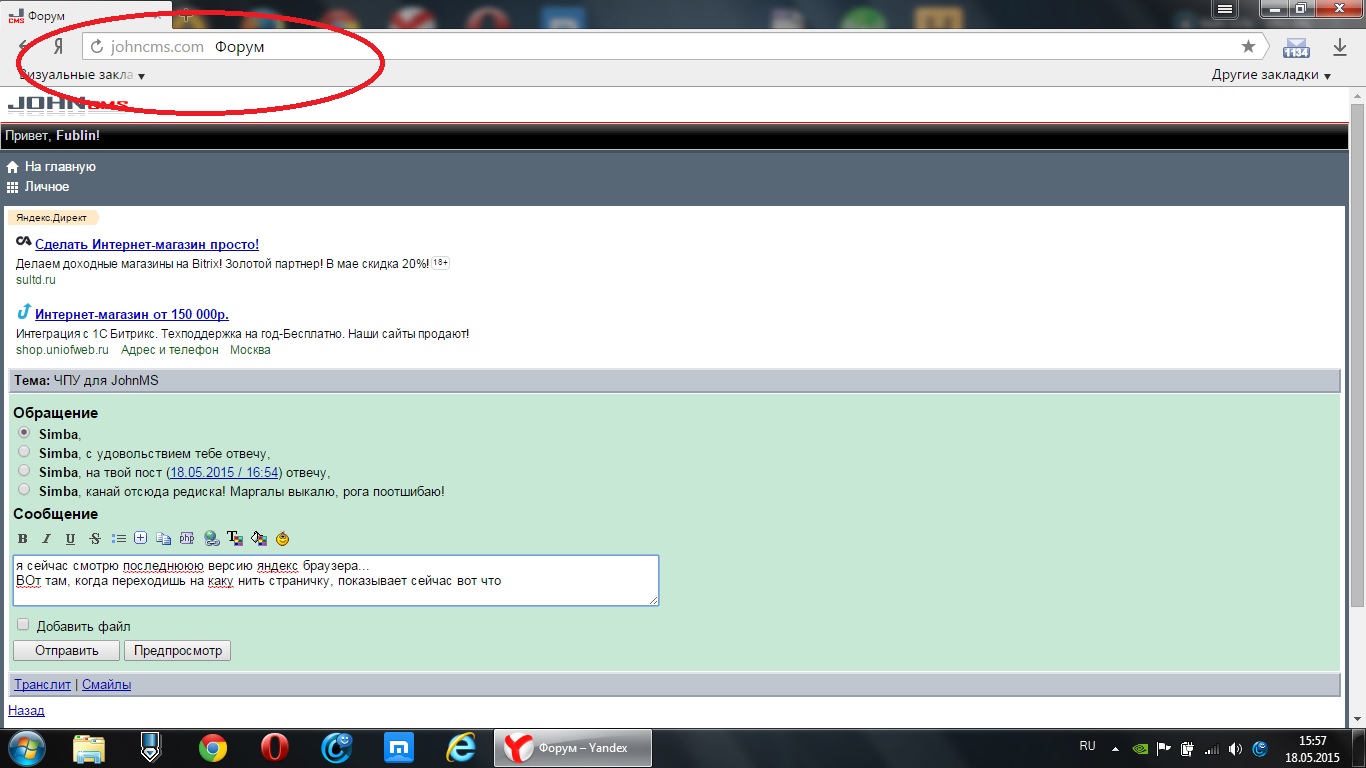Apply strikethrough formatting in message editor
Image resolution: width=1366 pixels, height=768 pixels.
95,539
